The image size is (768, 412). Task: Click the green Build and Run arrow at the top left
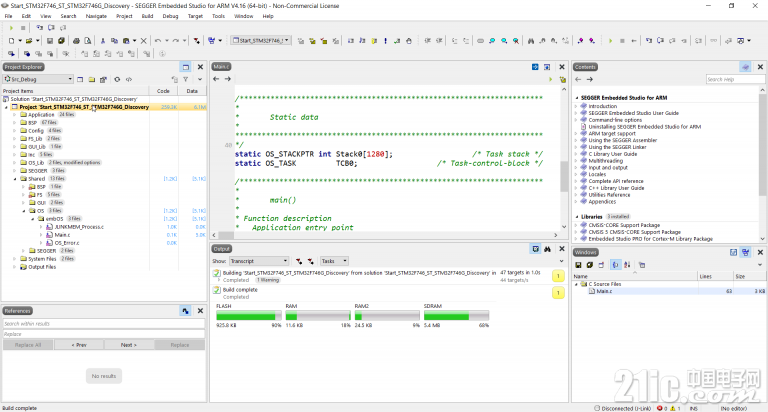coord(11,28)
